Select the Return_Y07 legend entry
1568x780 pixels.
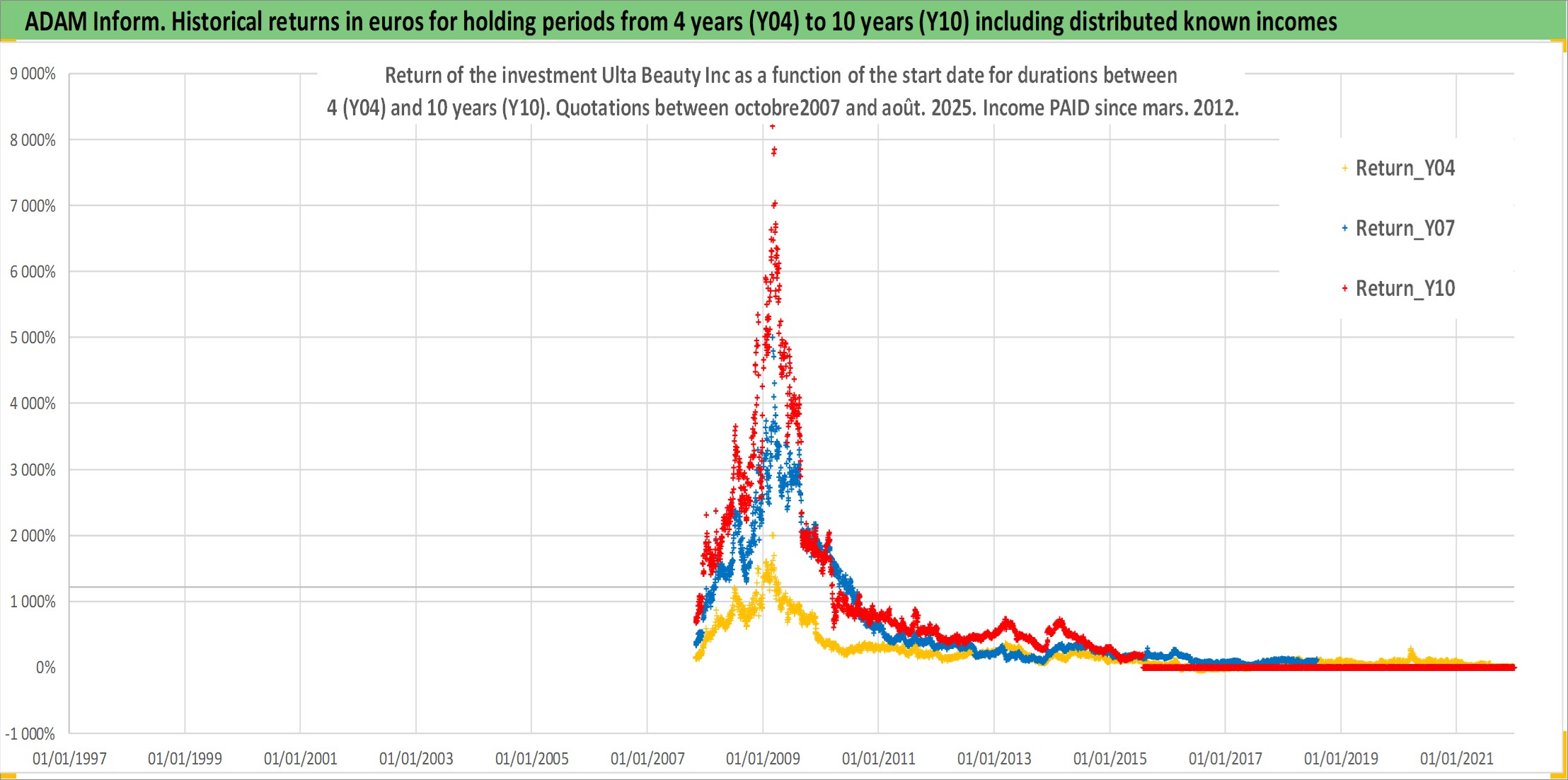(x=1398, y=229)
